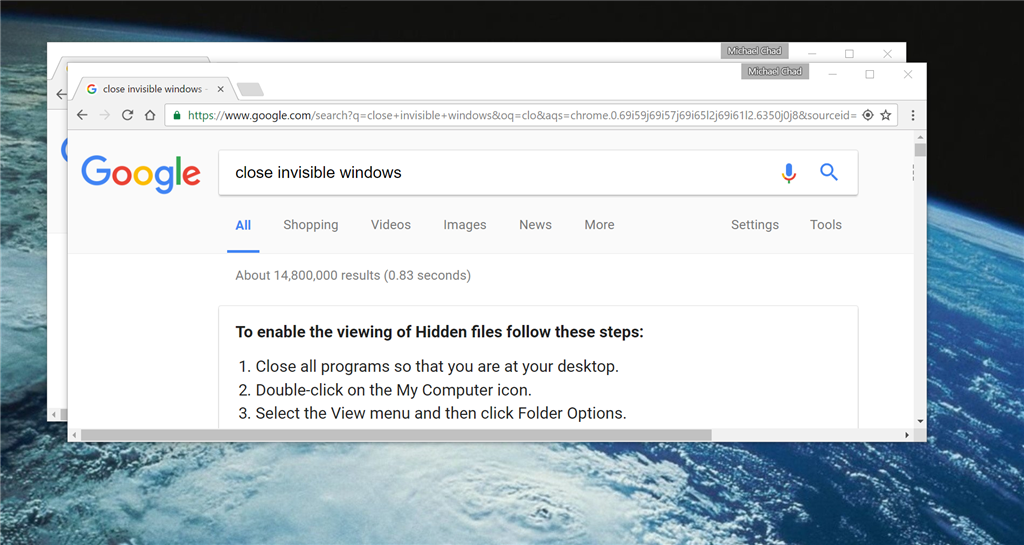The height and width of the screenshot is (545, 1024).
Task: Close the front Chrome window
Action: pyautogui.click(x=907, y=74)
